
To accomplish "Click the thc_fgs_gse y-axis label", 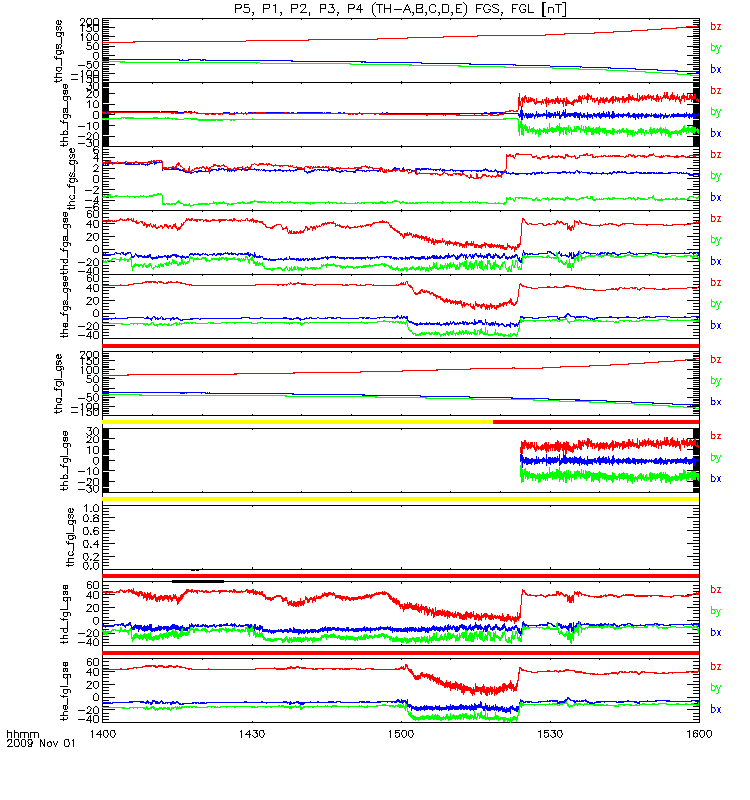I will click(x=71, y=179).
